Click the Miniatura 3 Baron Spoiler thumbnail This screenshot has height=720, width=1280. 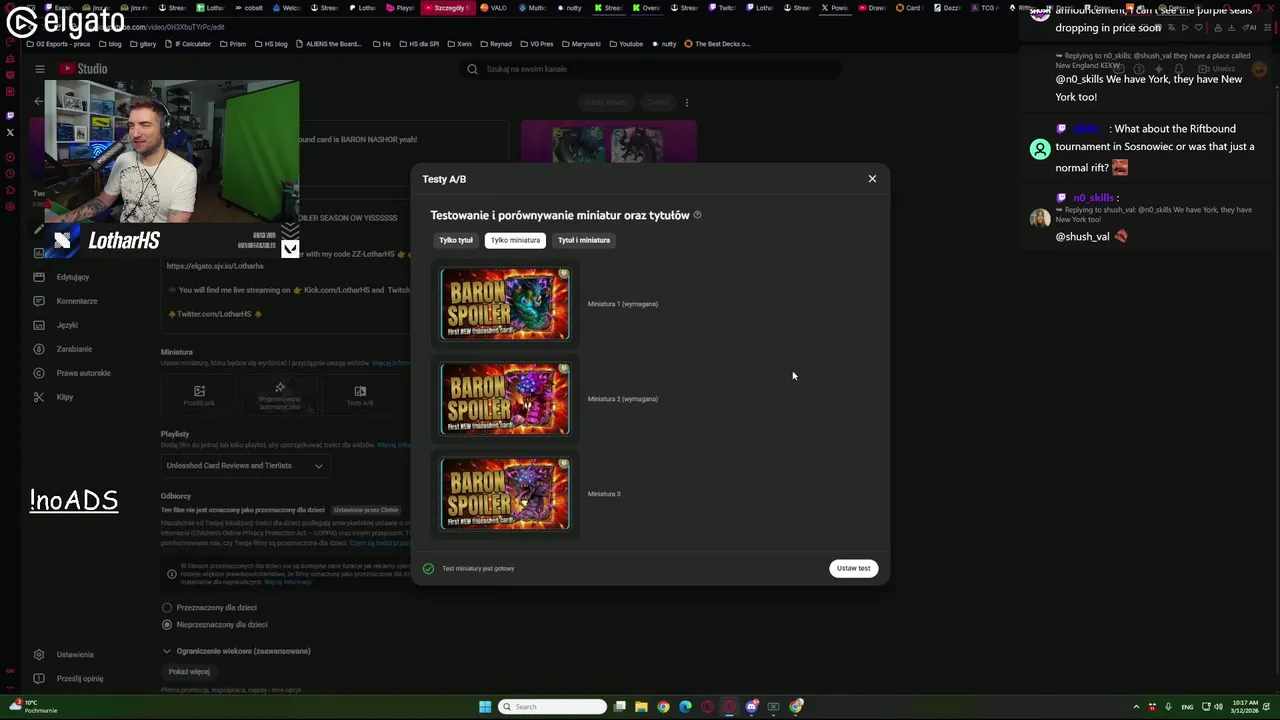tap(505, 494)
